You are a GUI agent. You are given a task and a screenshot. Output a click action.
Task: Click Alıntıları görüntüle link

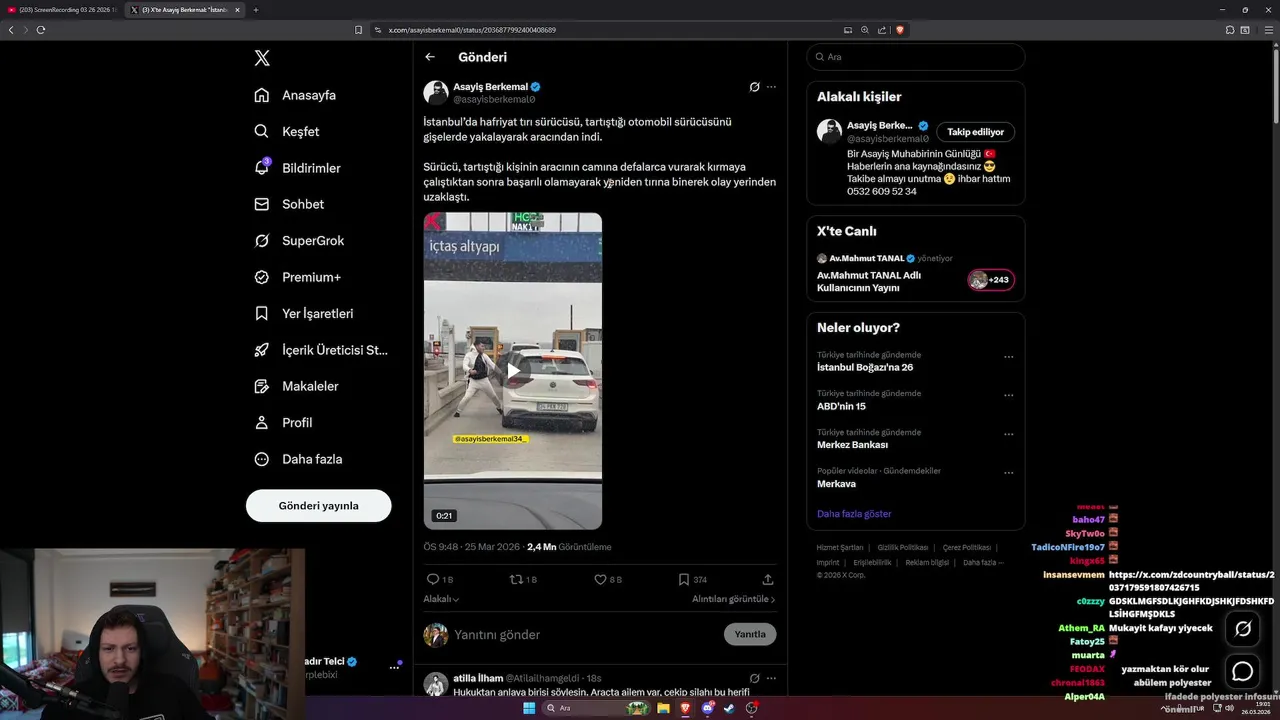(733, 599)
